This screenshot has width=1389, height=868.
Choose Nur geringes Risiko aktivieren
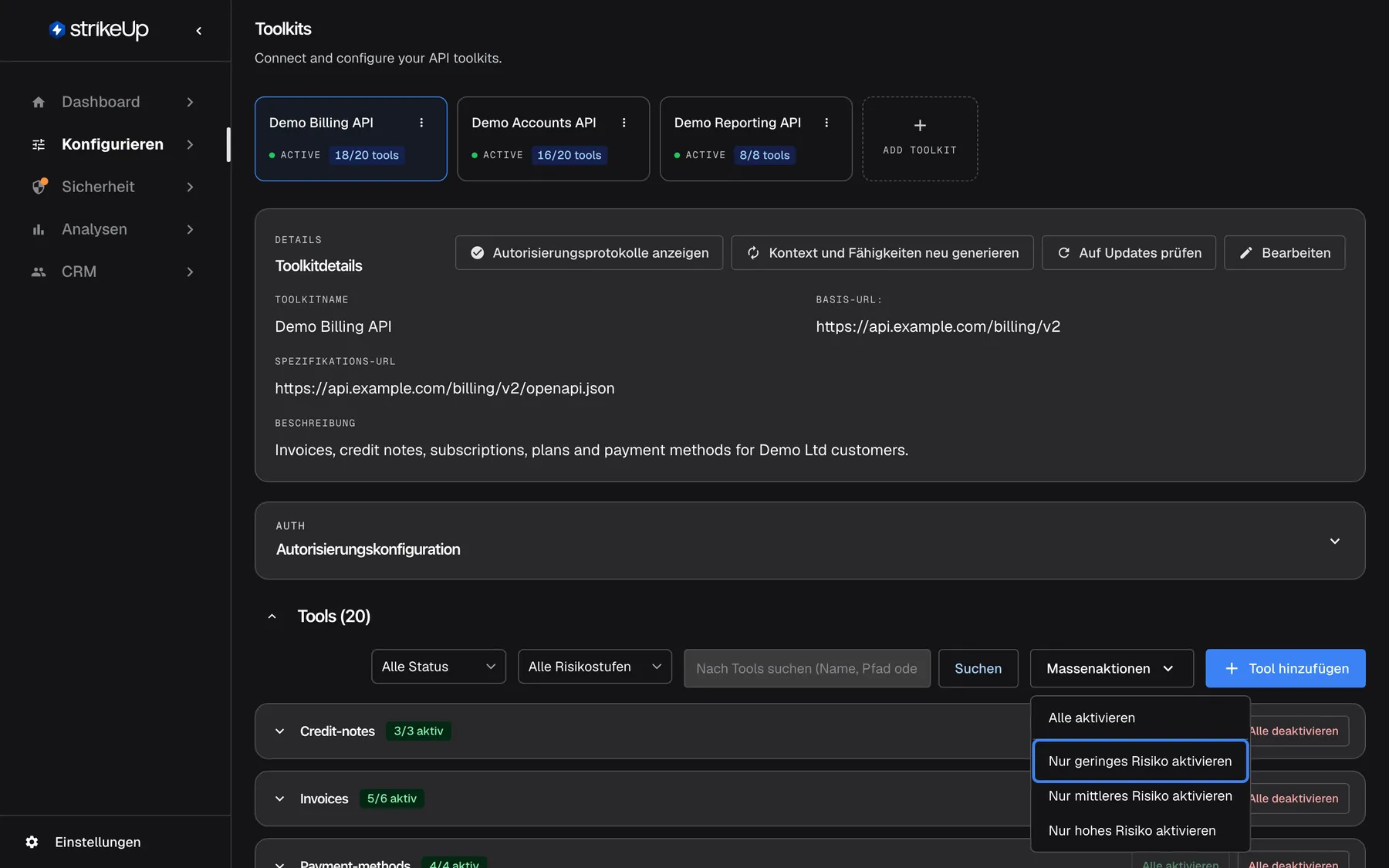pyautogui.click(x=1141, y=761)
